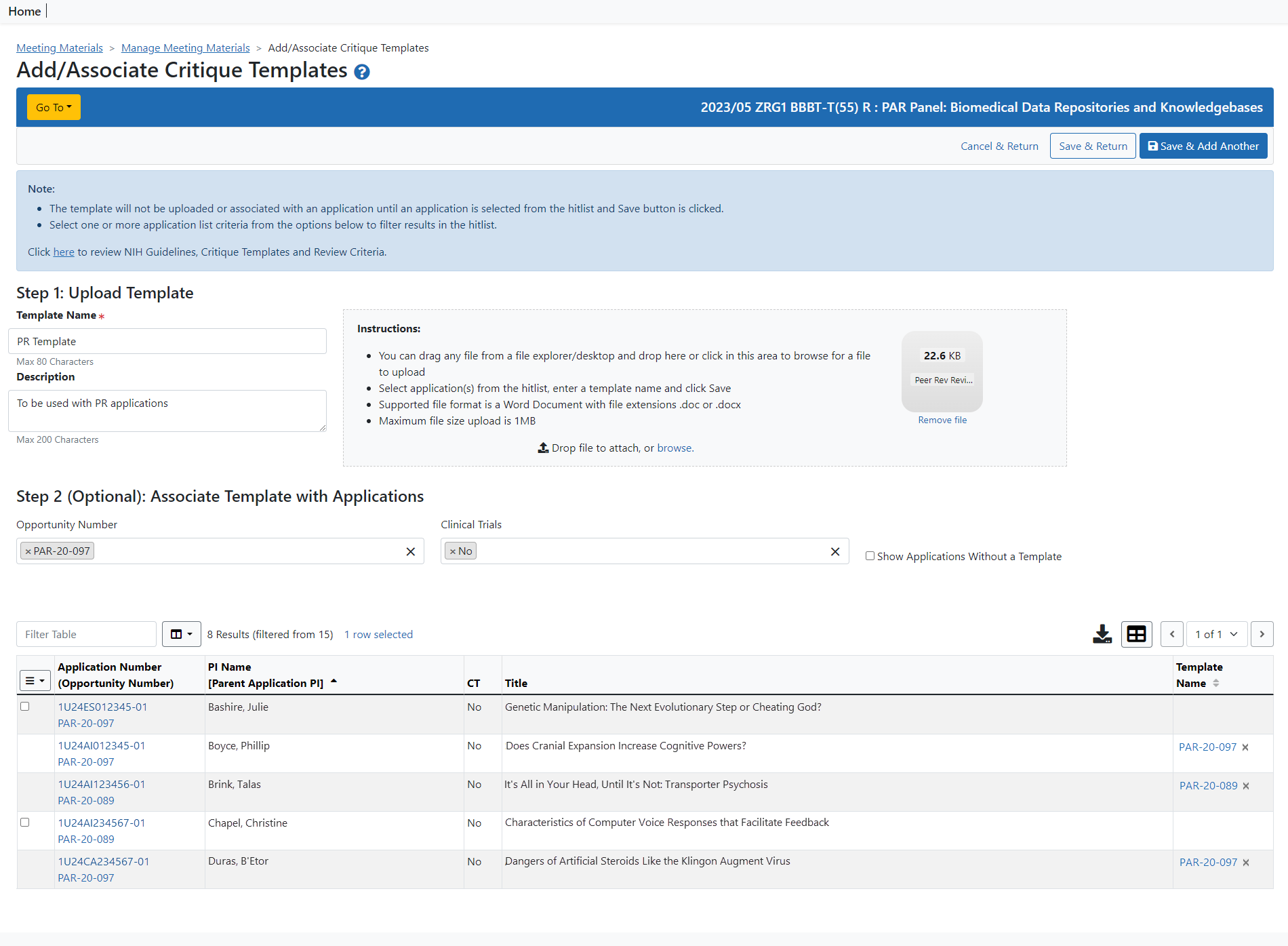Viewport: 1288px width, 946px height.
Task: Sort by PI Name column arrow
Action: pyautogui.click(x=334, y=682)
